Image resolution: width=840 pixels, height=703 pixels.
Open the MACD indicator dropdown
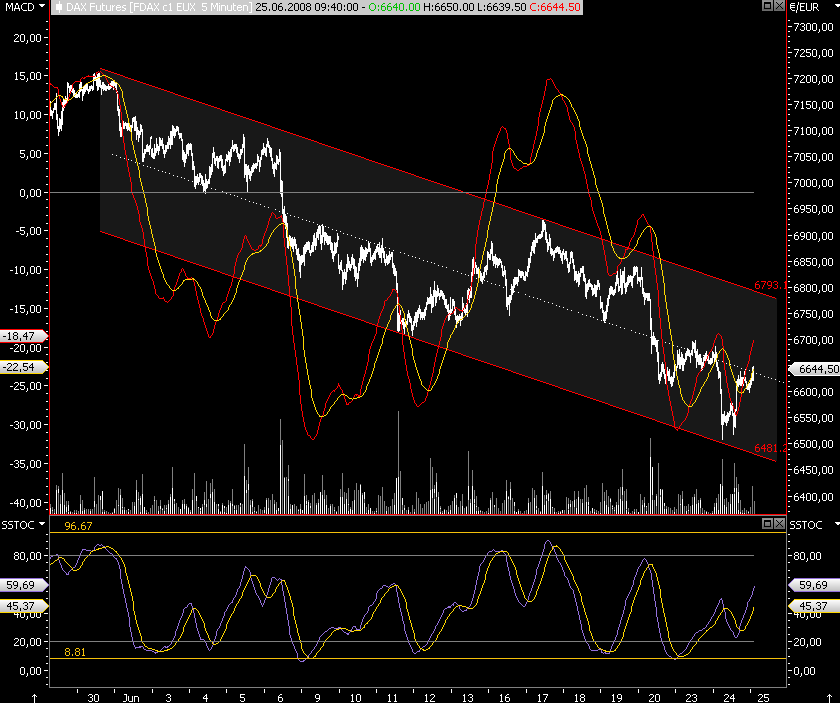42,6
